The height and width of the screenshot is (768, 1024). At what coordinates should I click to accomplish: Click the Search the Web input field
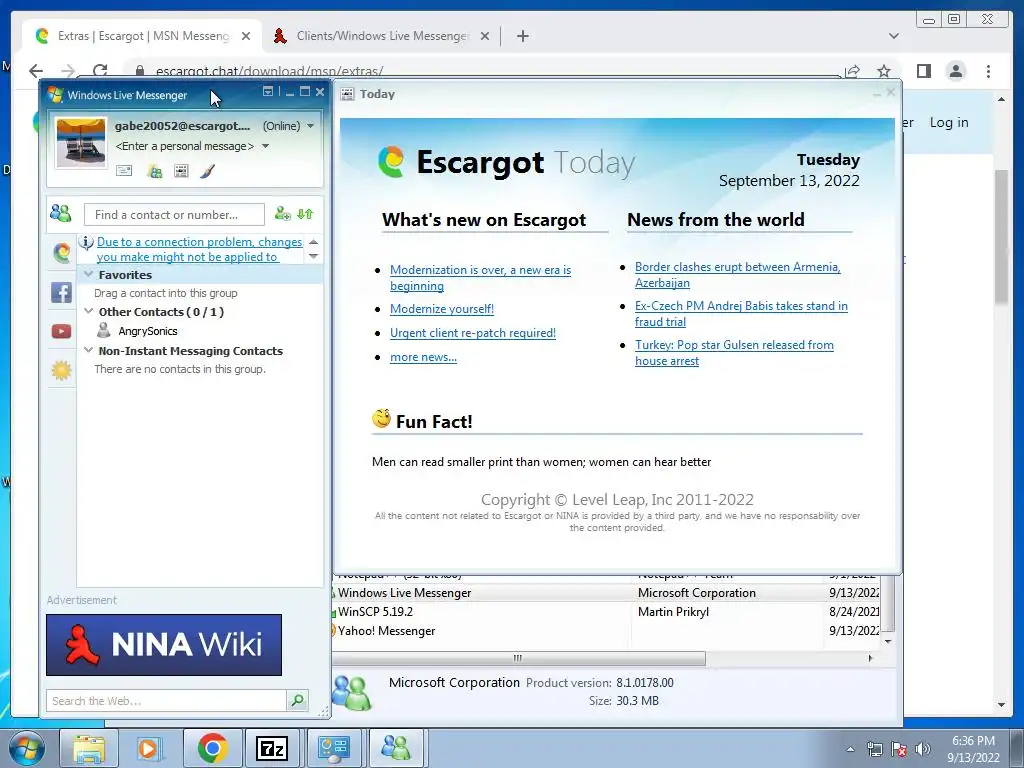pos(167,701)
